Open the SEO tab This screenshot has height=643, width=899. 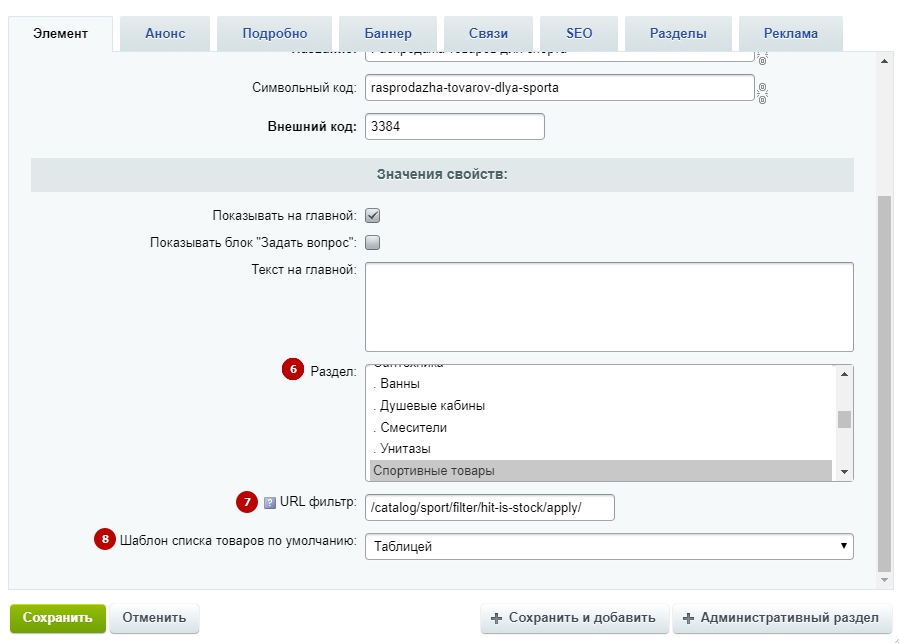(579, 33)
